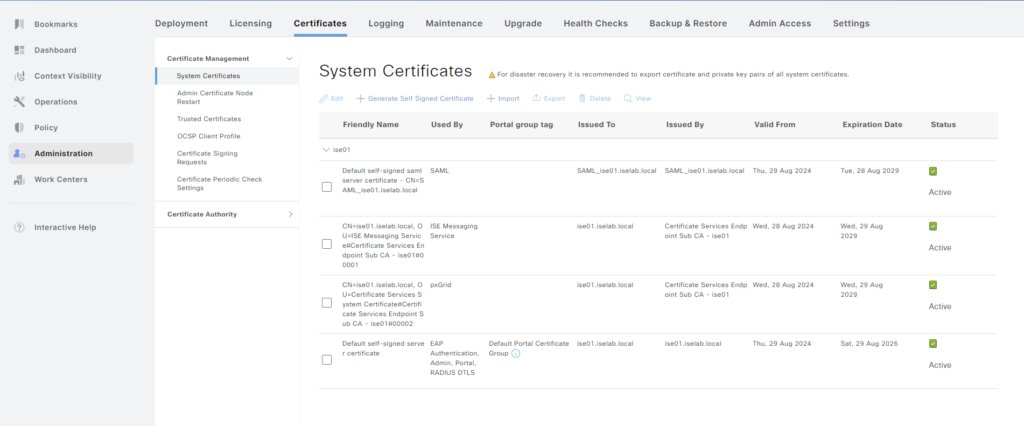This screenshot has height=426, width=1024.
Task: Click info icon next to Default Portal Certificate Group
Action: tap(515, 353)
